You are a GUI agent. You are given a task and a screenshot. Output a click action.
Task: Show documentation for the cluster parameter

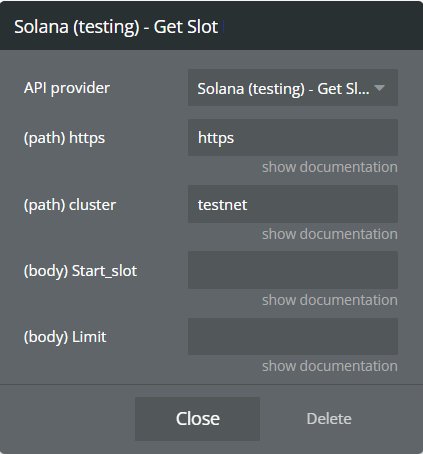pos(330,234)
